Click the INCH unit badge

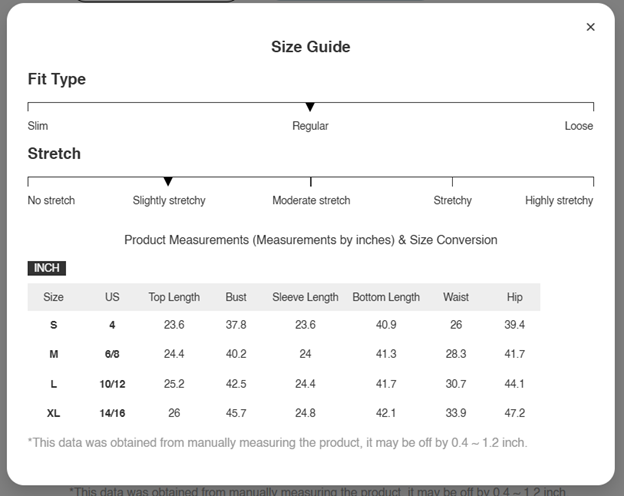click(47, 268)
